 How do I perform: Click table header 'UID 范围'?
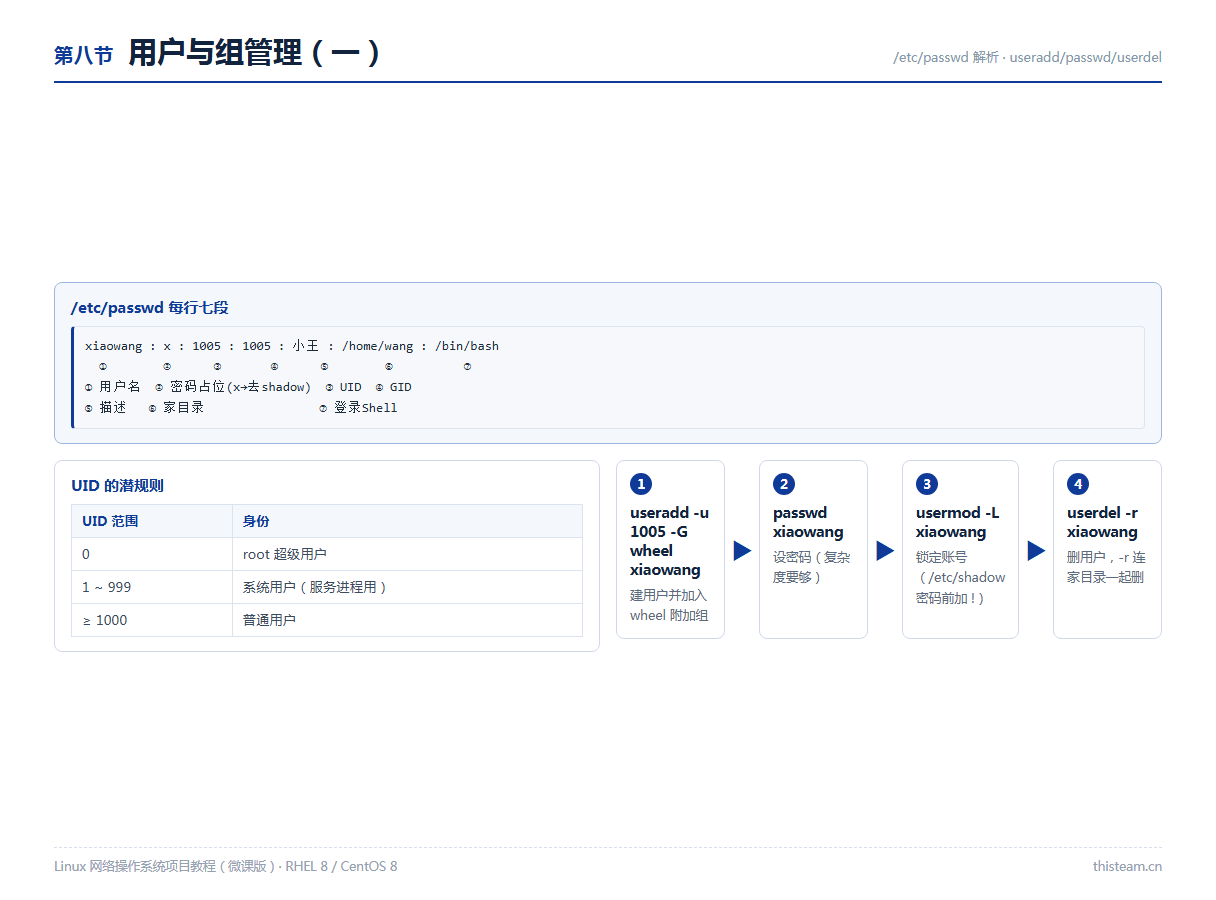152,521
